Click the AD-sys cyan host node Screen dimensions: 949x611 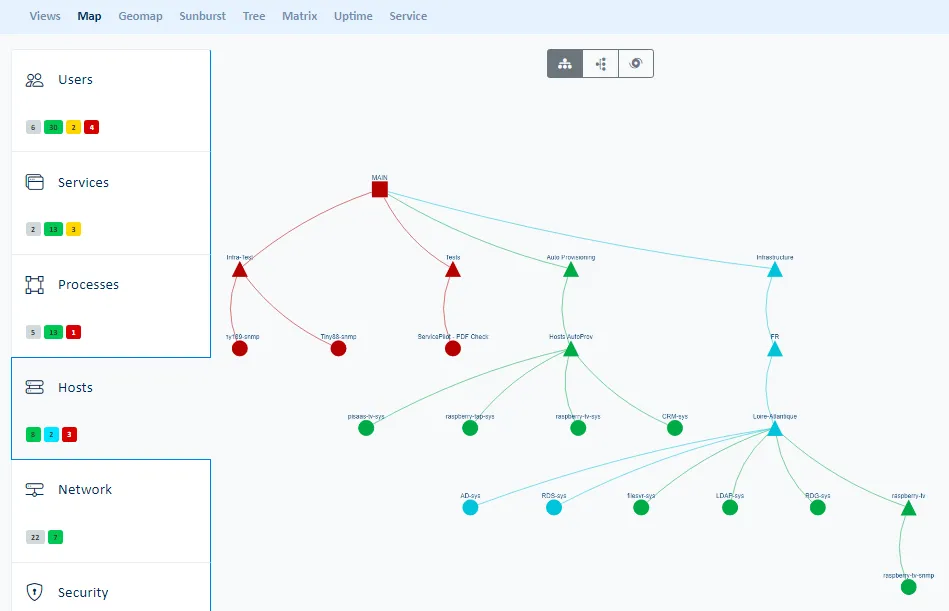pyautogui.click(x=470, y=508)
